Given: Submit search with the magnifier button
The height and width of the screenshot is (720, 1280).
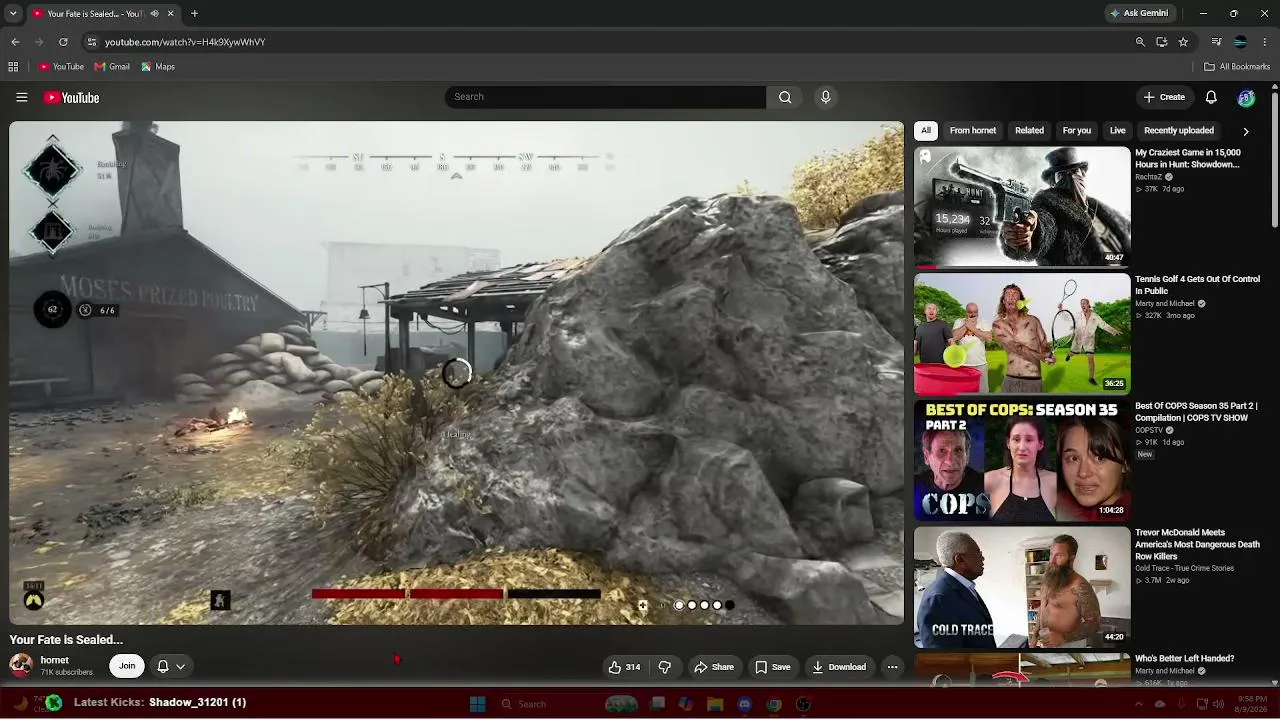Looking at the screenshot, I should click(x=785, y=97).
